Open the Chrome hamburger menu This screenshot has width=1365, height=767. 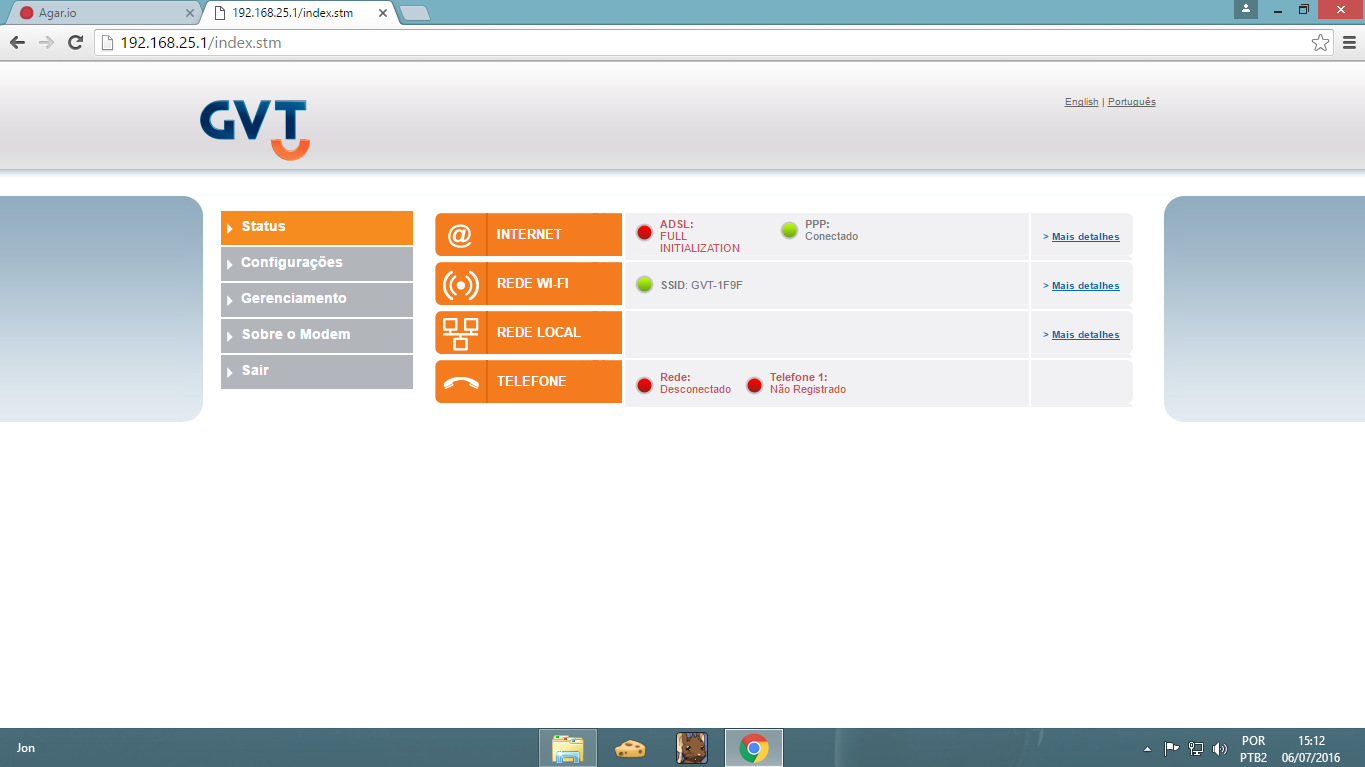click(1349, 42)
